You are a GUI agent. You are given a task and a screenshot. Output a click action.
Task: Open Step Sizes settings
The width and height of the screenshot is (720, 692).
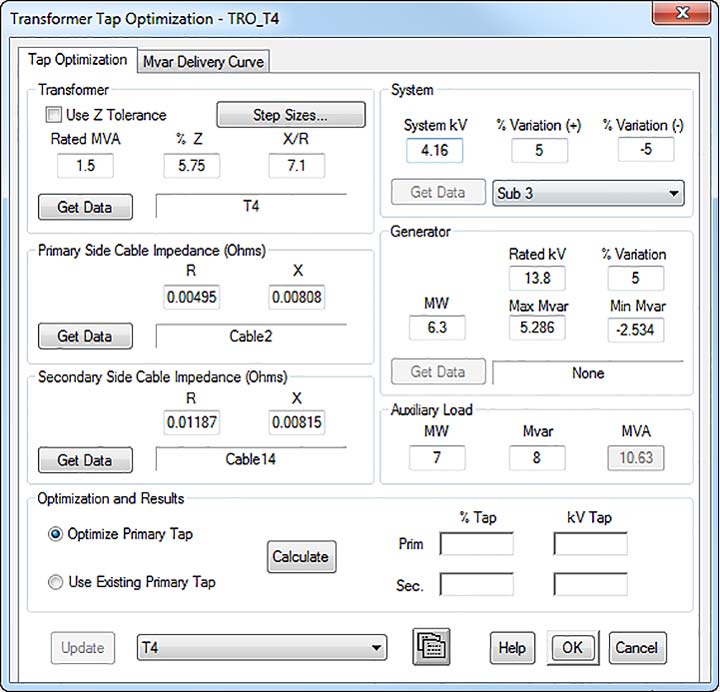pyautogui.click(x=290, y=115)
